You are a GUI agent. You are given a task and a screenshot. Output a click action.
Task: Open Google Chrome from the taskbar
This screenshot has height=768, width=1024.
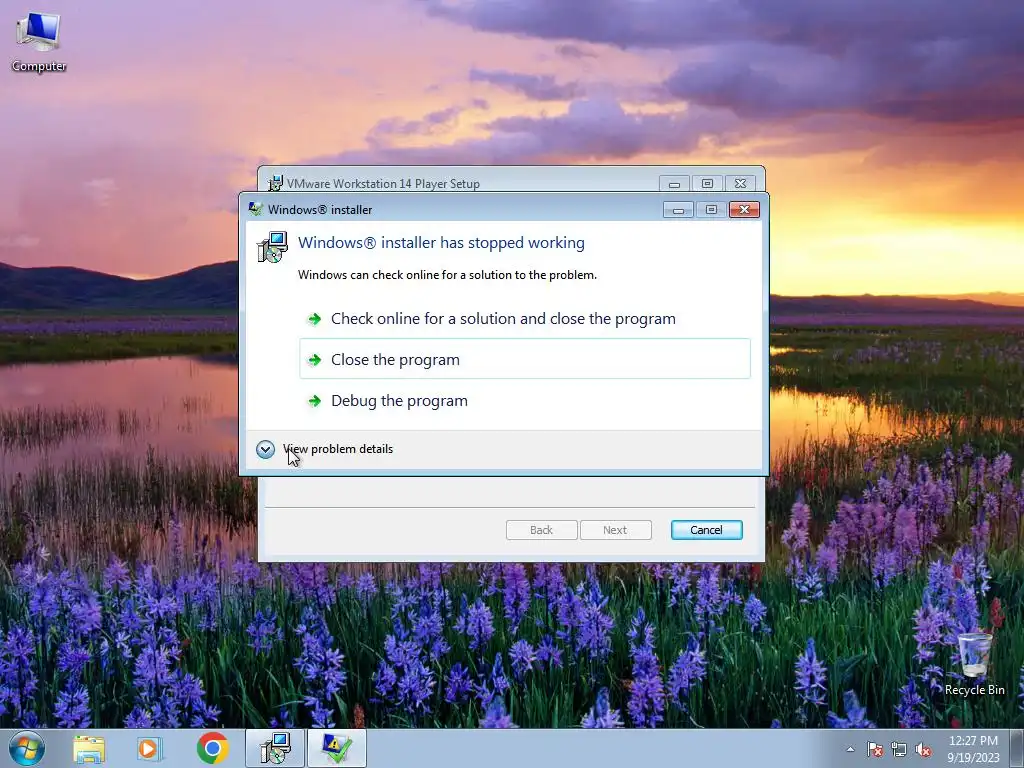pos(212,748)
